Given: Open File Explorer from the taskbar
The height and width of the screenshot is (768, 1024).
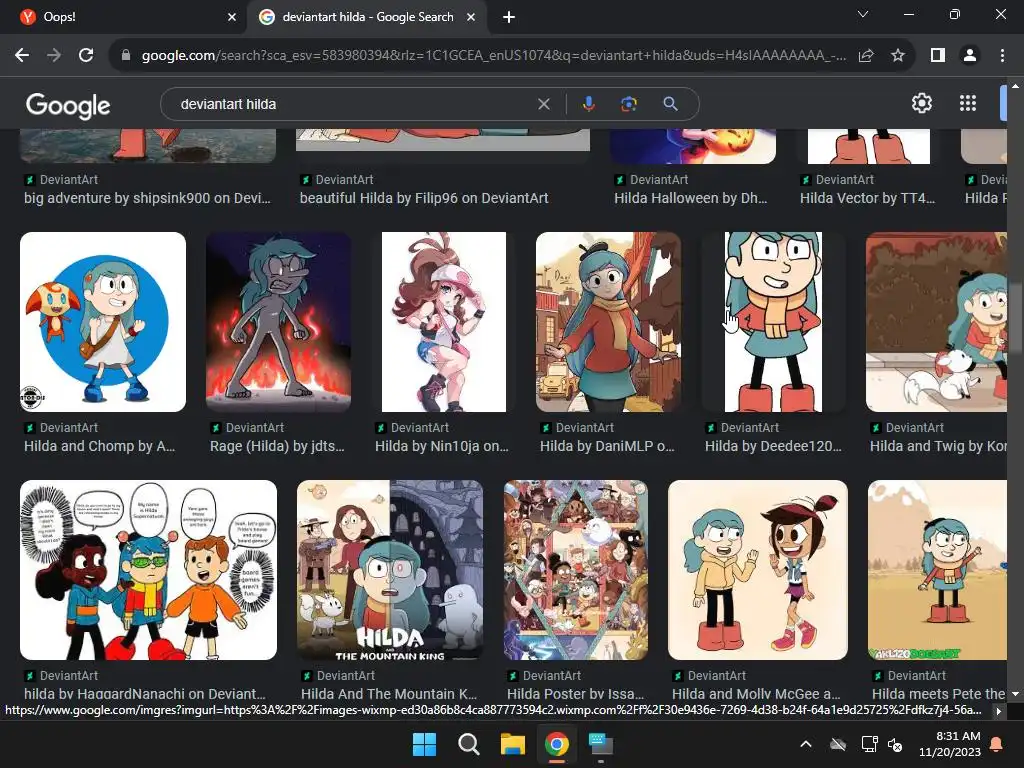Looking at the screenshot, I should pos(513,744).
